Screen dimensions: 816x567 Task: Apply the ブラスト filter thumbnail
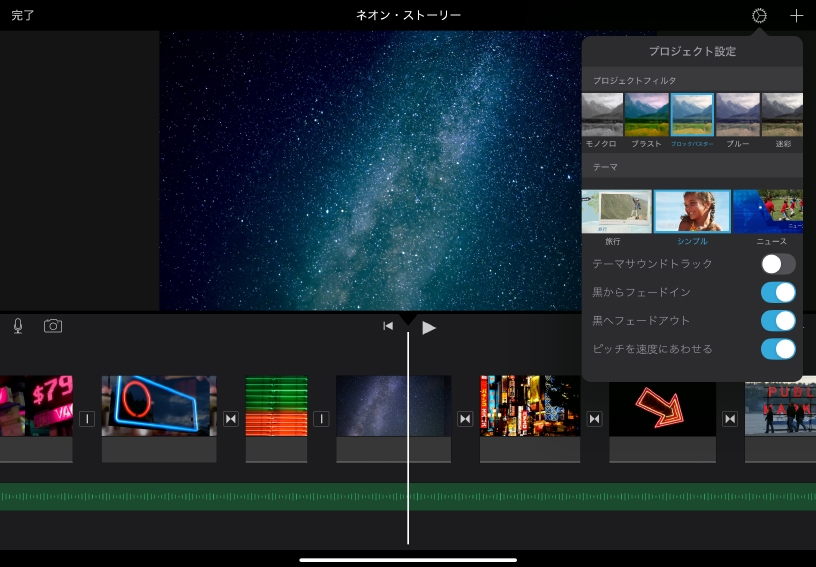[x=646, y=115]
